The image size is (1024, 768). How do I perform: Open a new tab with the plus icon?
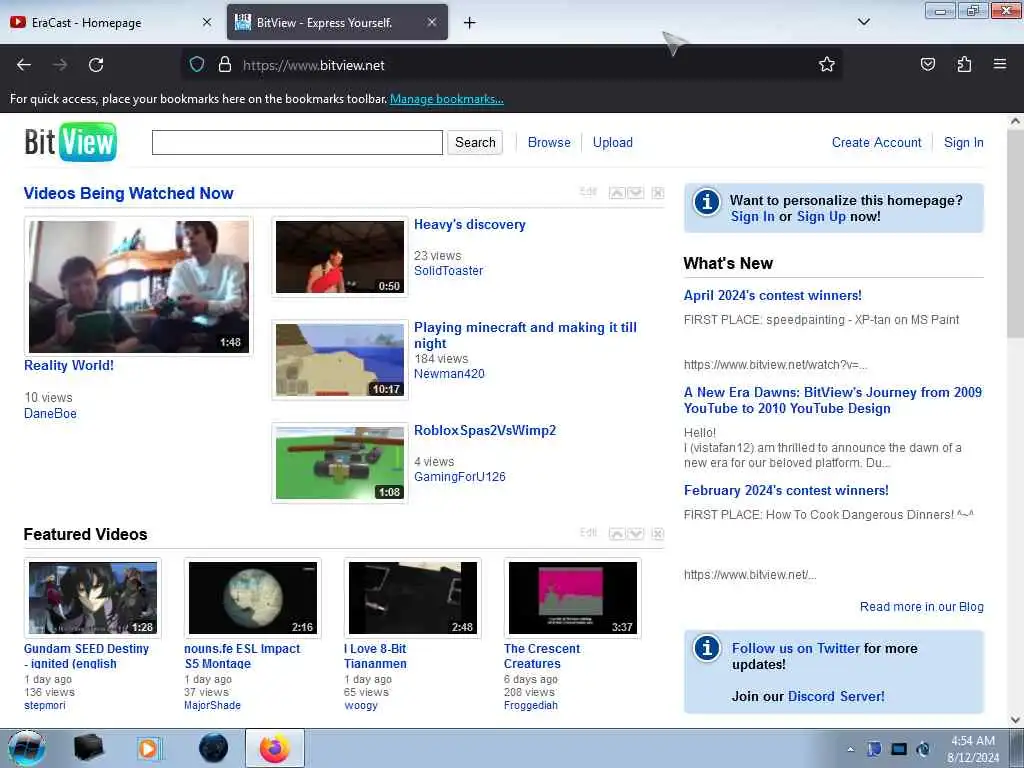click(470, 23)
